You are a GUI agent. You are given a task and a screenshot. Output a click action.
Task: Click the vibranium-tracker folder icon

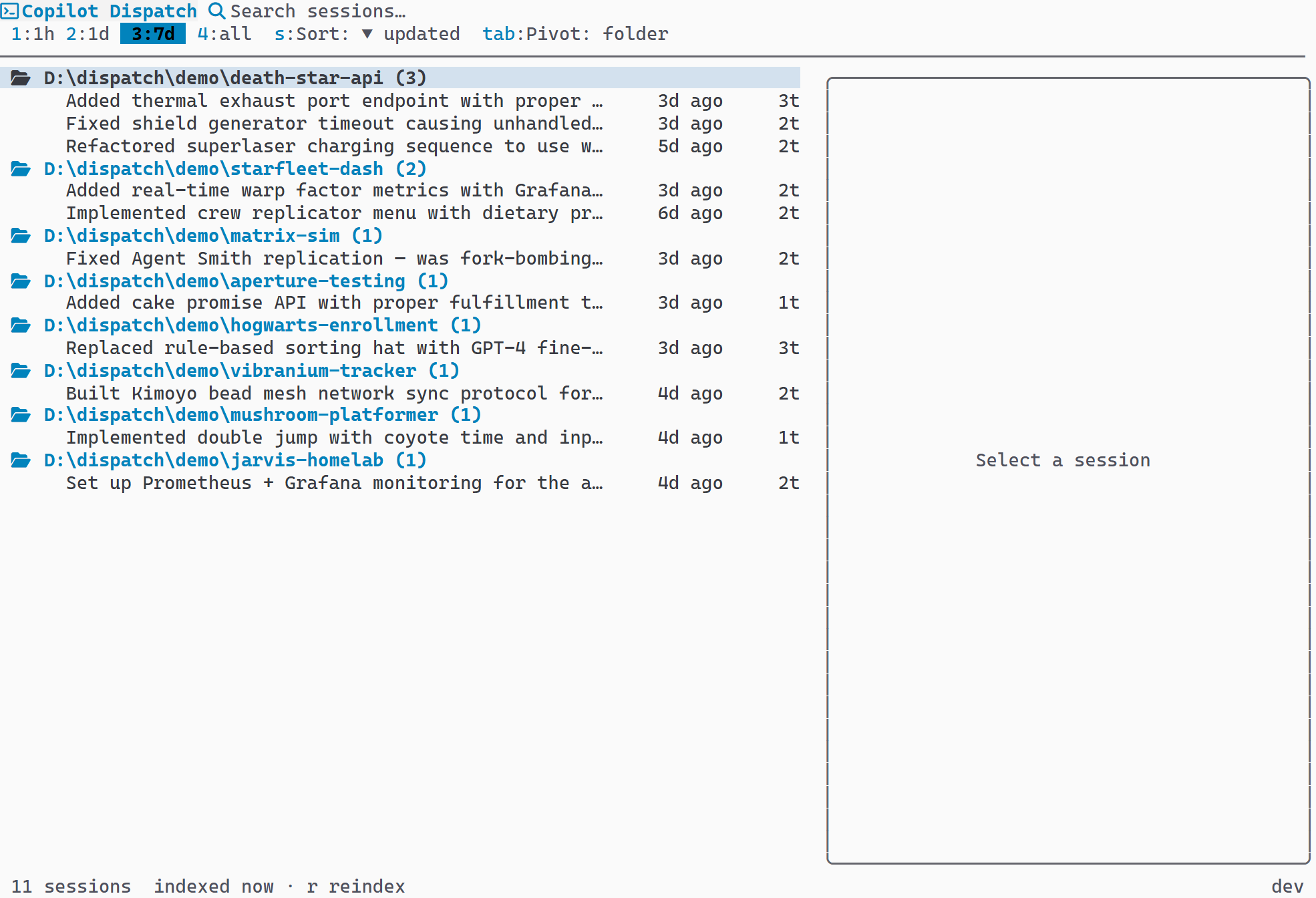click(x=21, y=370)
